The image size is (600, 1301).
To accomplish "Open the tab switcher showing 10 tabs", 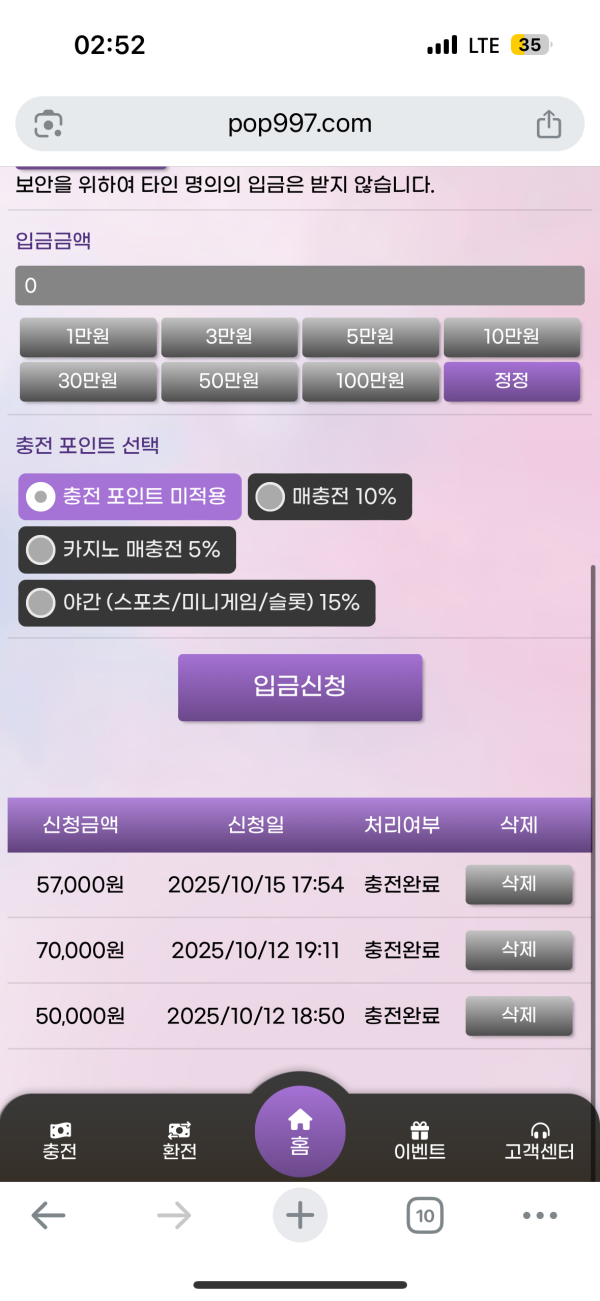I will 425,1215.
